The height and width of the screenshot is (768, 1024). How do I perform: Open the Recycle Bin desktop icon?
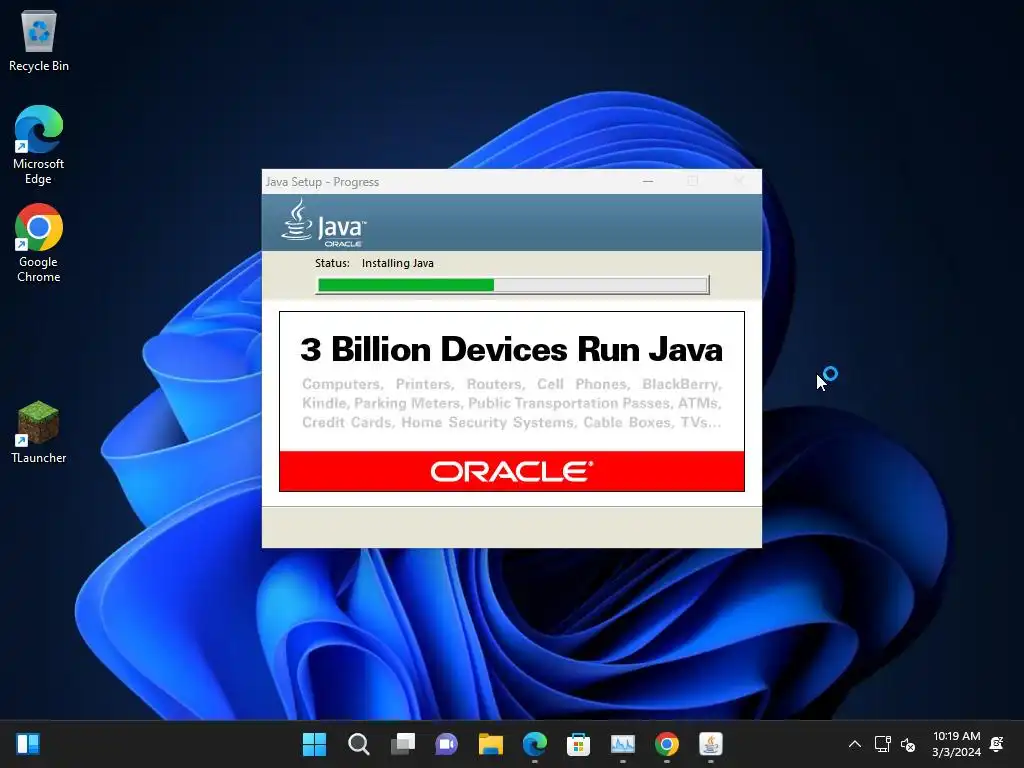39,40
